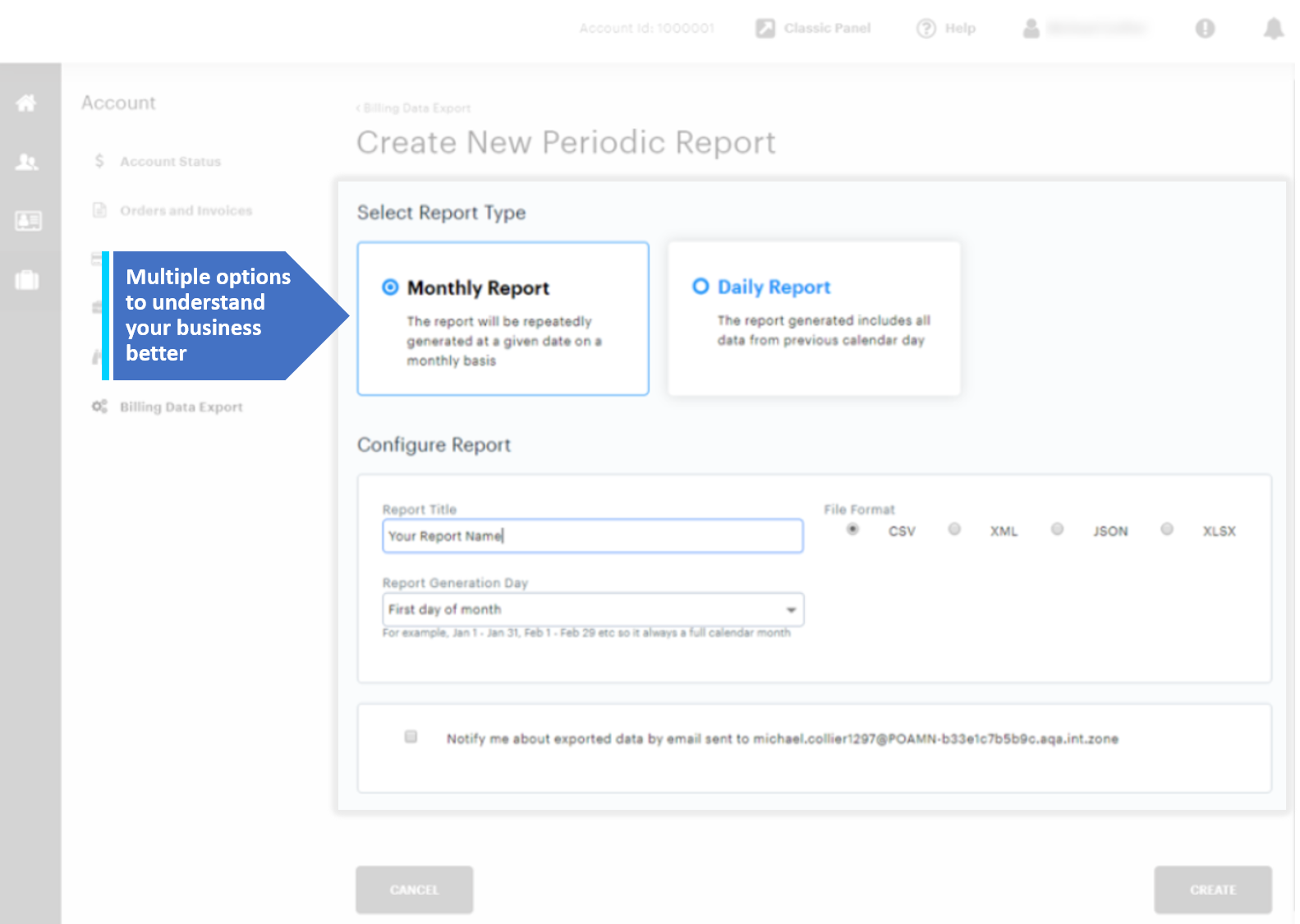
Task: Open the ID card icon in the sidebar
Action: 28,220
